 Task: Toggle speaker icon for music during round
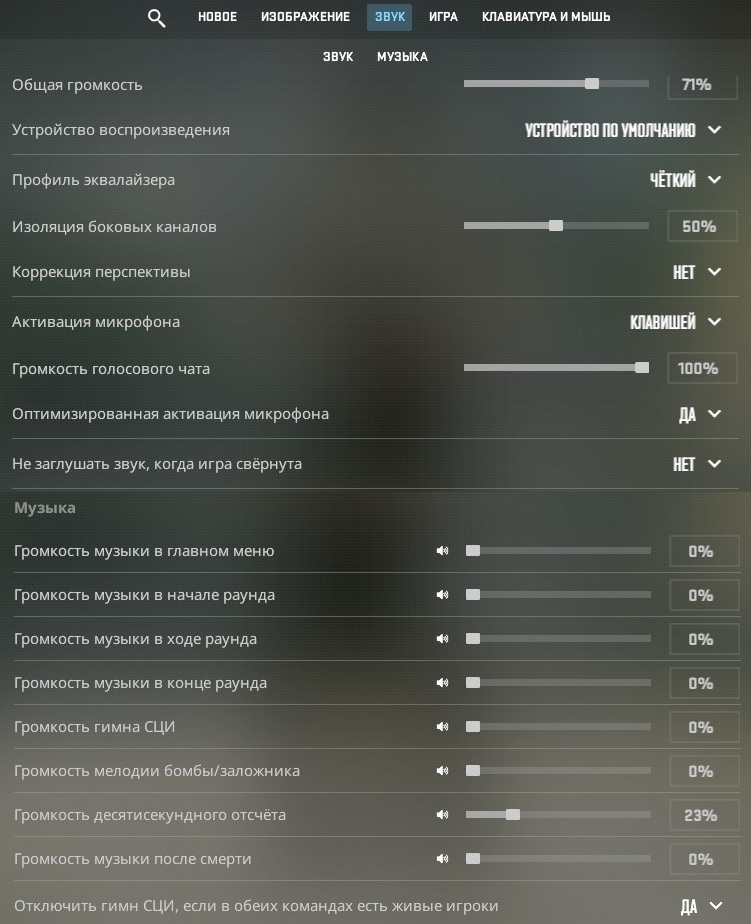[x=442, y=639]
